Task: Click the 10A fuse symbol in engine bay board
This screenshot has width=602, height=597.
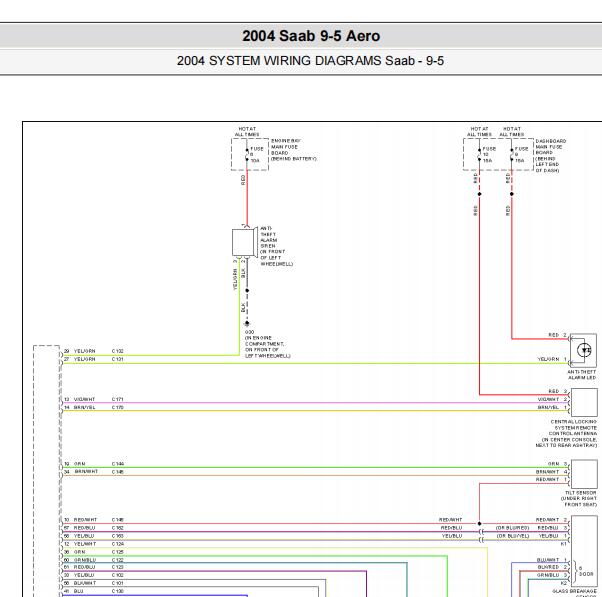Action: (x=247, y=154)
